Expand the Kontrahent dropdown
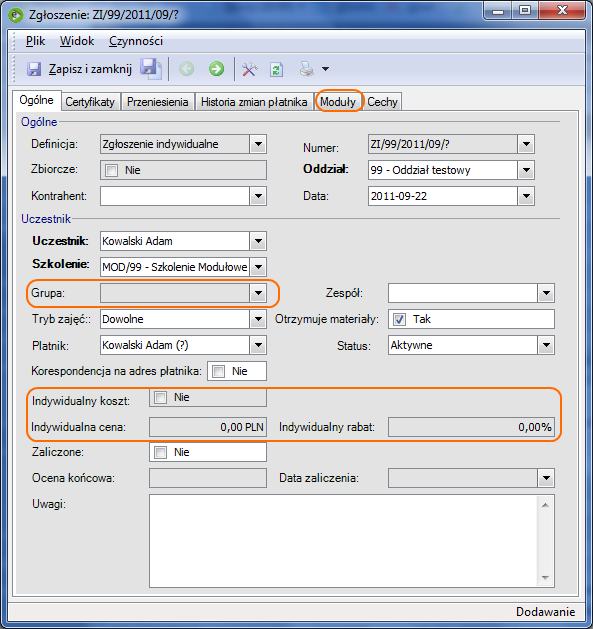593x629 pixels. (258, 196)
